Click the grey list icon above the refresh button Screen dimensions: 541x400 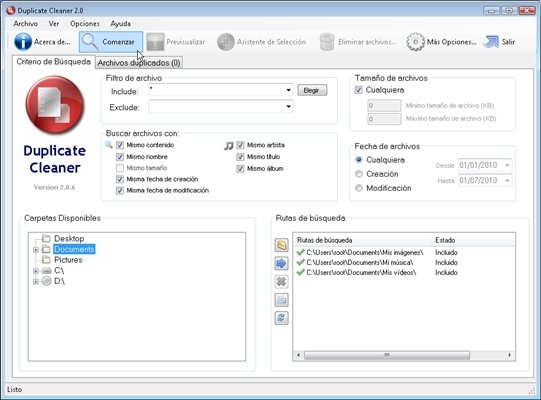pyautogui.click(x=282, y=300)
